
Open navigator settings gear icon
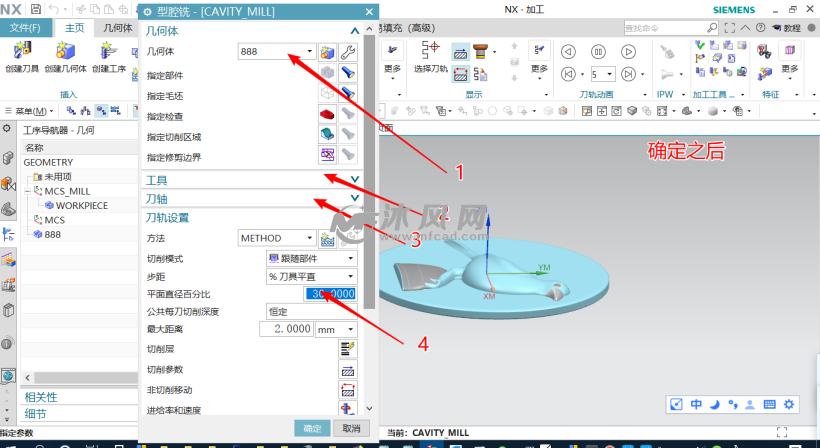click(6, 128)
